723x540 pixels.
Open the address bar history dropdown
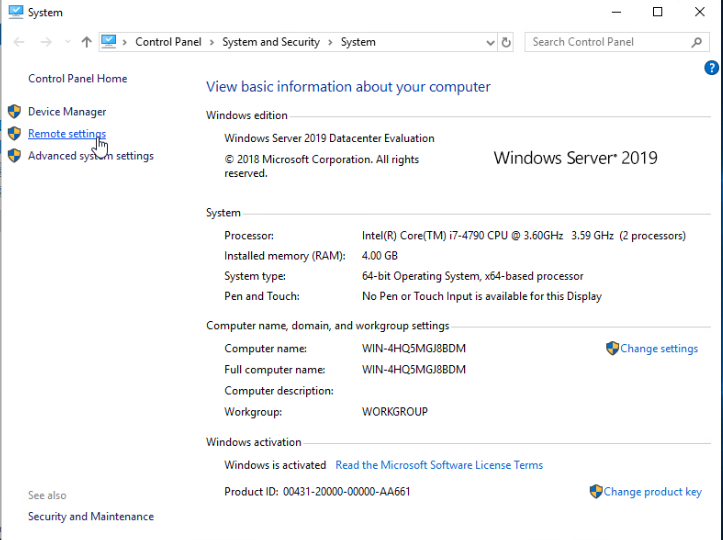pyautogui.click(x=490, y=43)
